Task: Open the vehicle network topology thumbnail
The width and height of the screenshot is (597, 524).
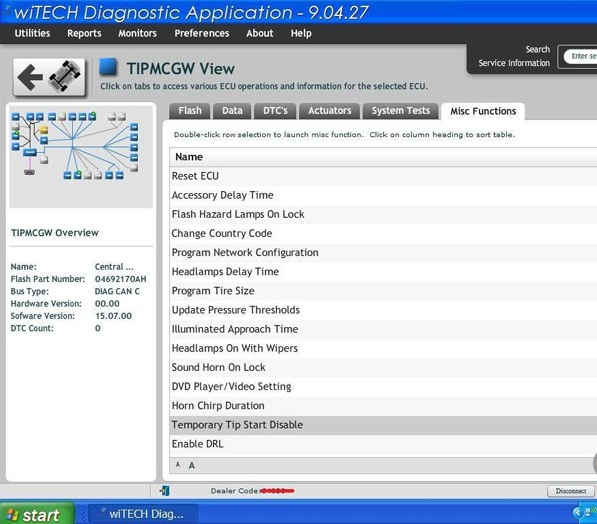Action: [x=81, y=157]
